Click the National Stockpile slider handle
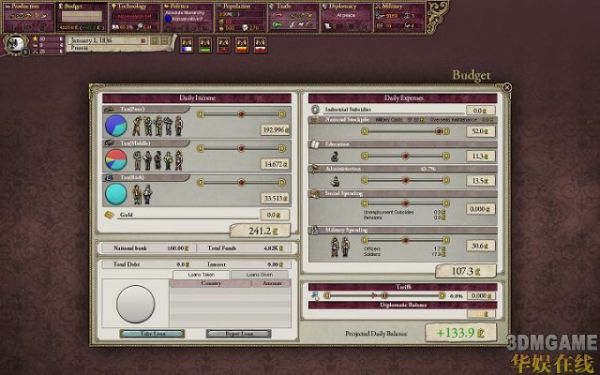Viewport: 600px width, 375px height. pyautogui.click(x=439, y=131)
